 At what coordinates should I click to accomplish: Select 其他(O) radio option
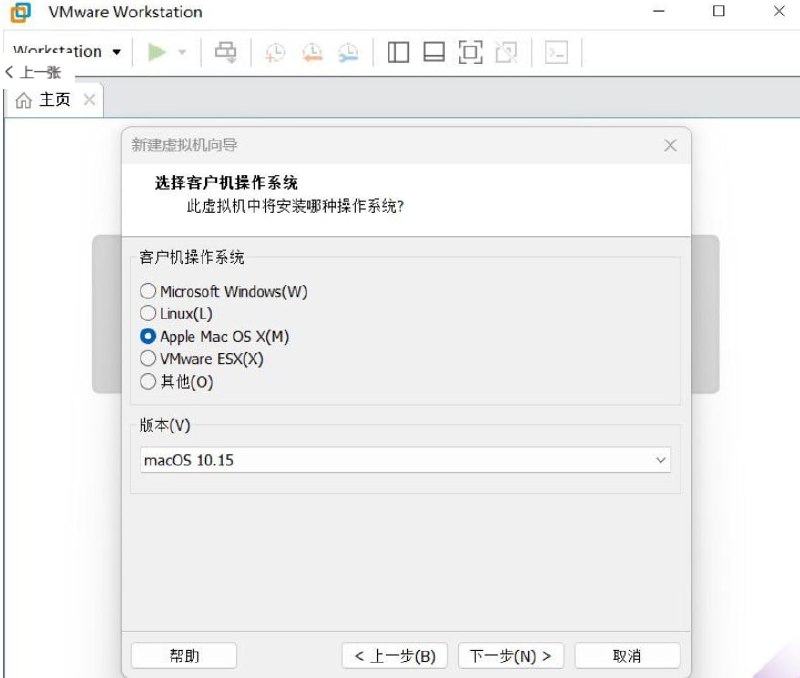click(x=177, y=382)
